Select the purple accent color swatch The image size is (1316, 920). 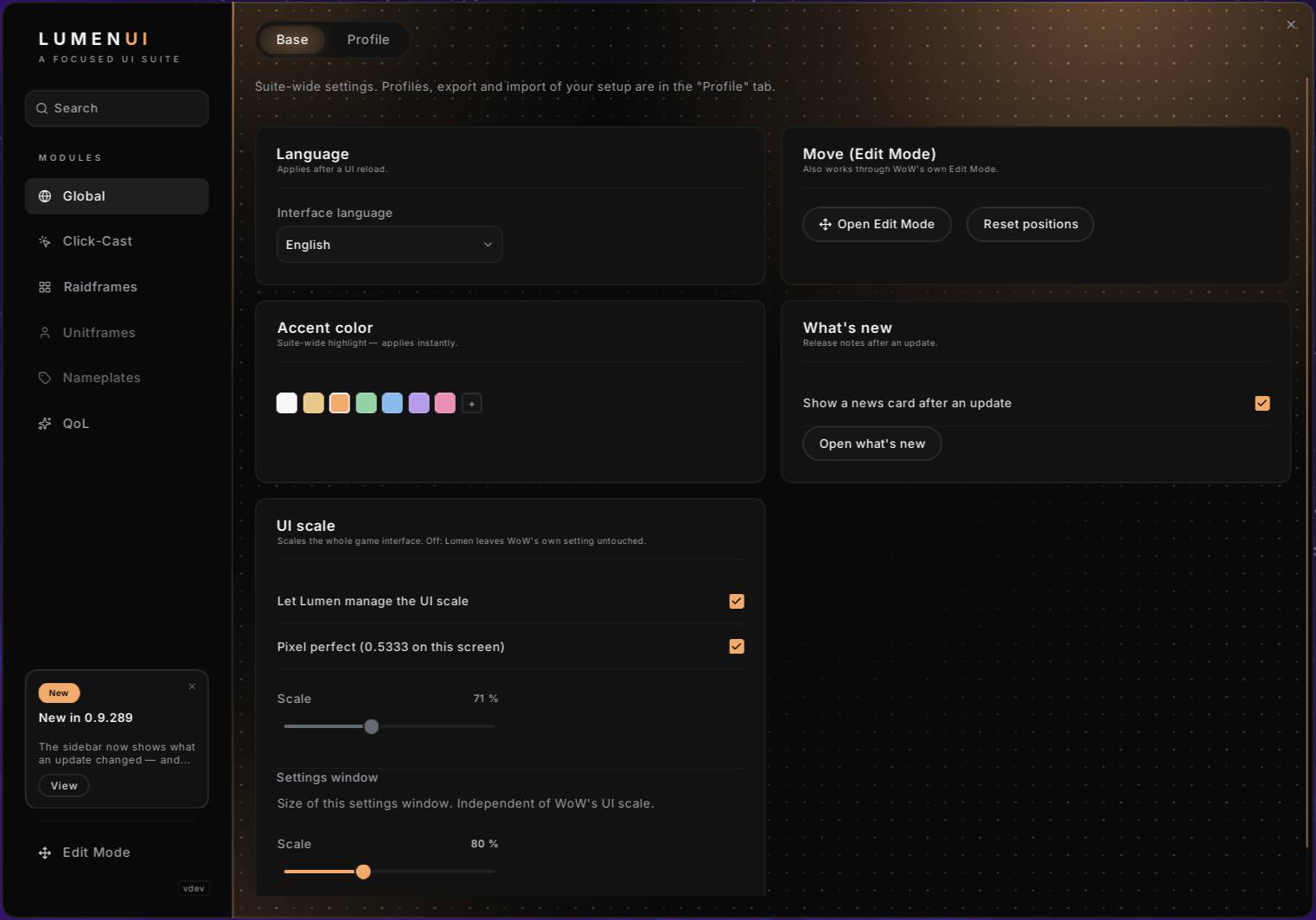[418, 403]
